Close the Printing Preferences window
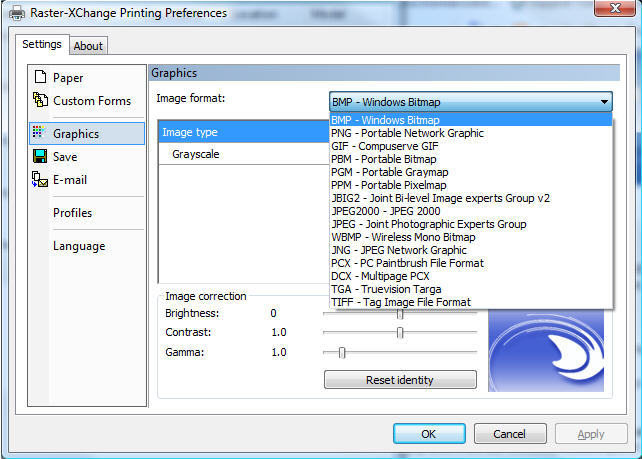Viewport: 642px width, 459px height. pyautogui.click(x=615, y=8)
